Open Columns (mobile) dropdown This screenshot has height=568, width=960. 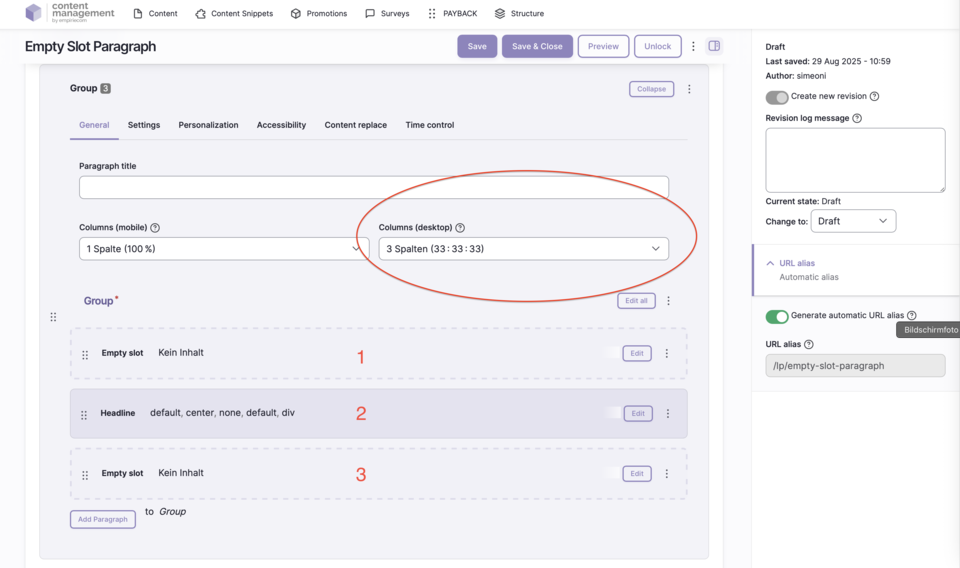point(223,249)
